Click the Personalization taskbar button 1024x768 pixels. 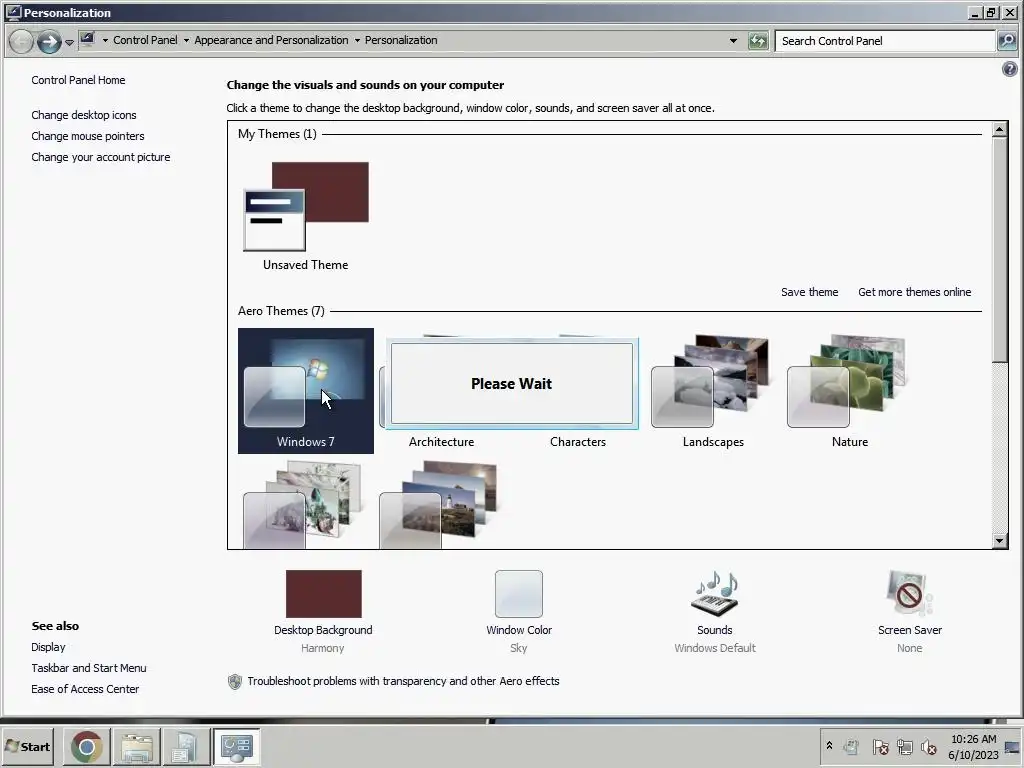click(x=236, y=746)
